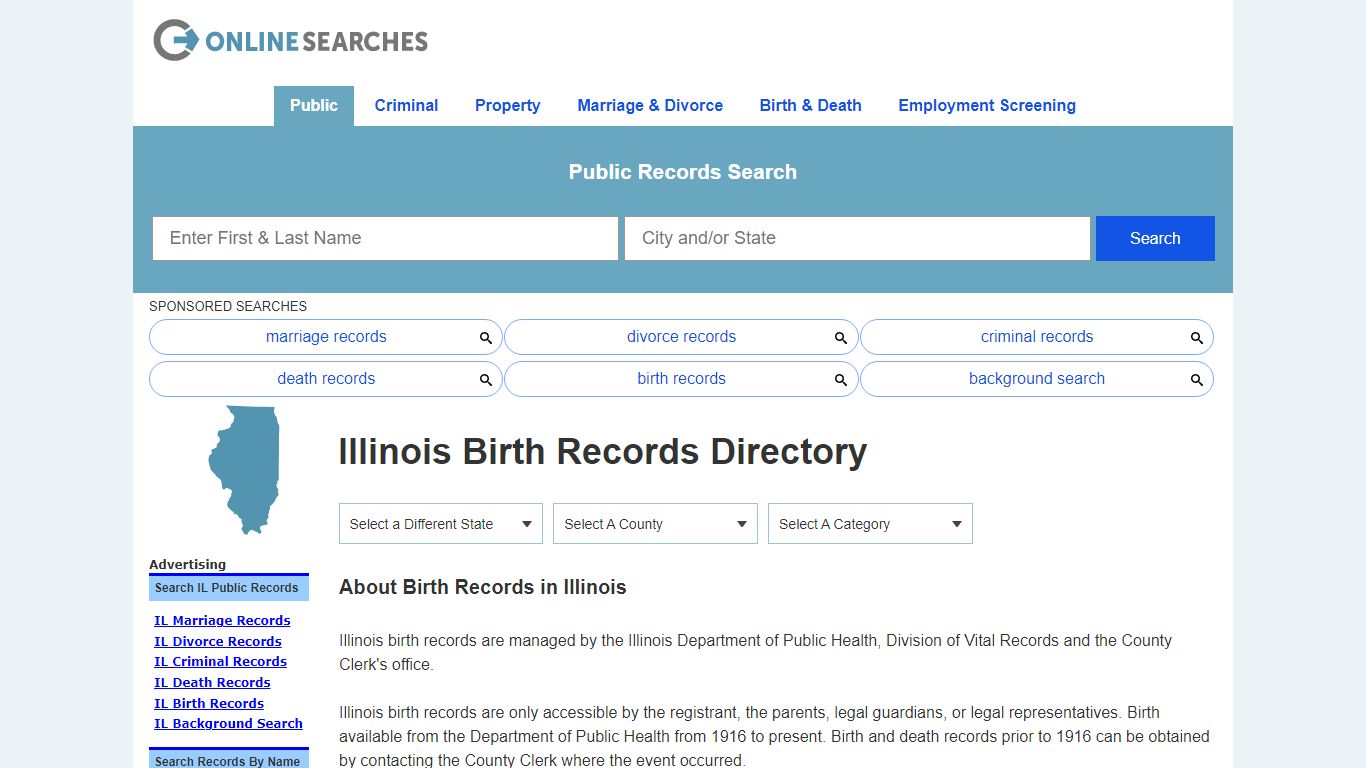Click magnifier icon in divorce records pill

(841, 338)
